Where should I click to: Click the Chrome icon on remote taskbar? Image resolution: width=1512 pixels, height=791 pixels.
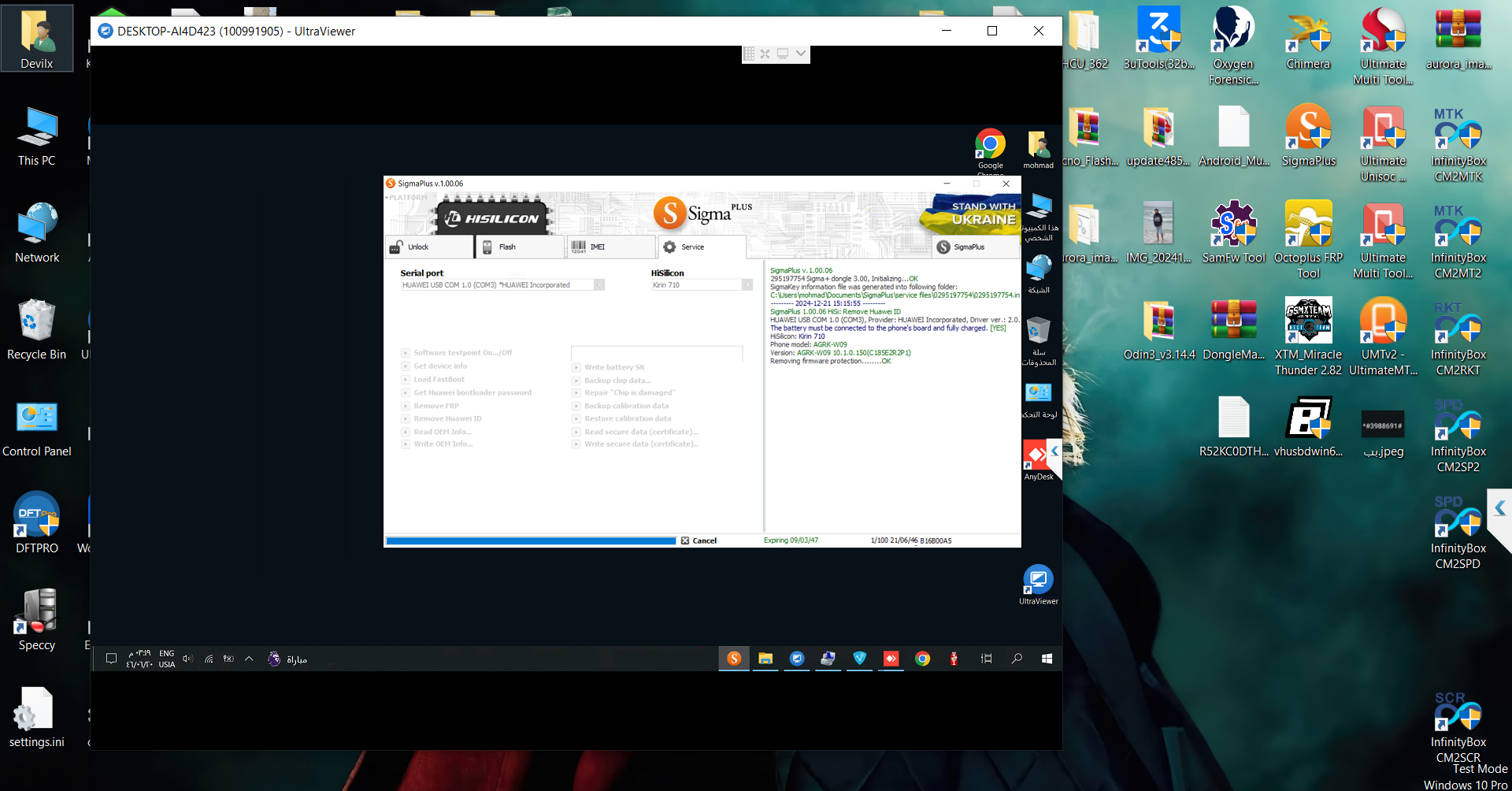point(922,659)
